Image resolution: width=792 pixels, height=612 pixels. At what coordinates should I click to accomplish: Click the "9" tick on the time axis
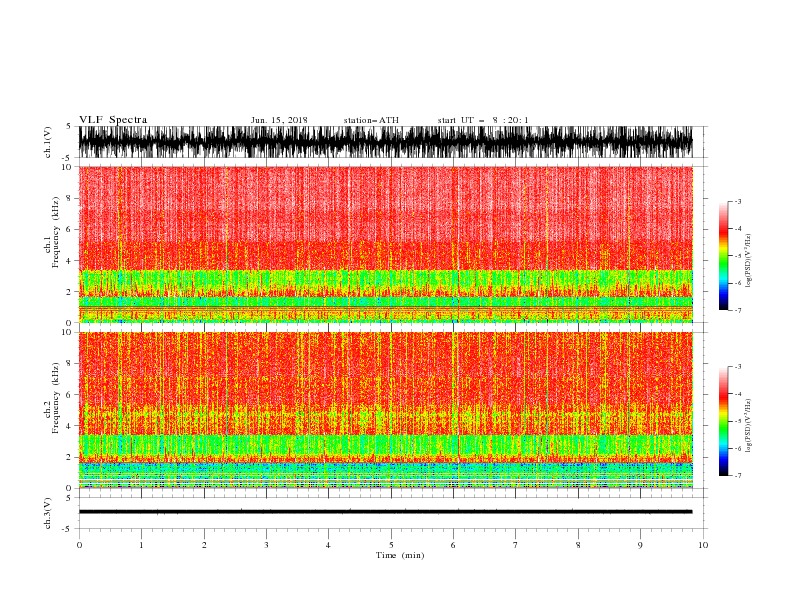point(640,545)
